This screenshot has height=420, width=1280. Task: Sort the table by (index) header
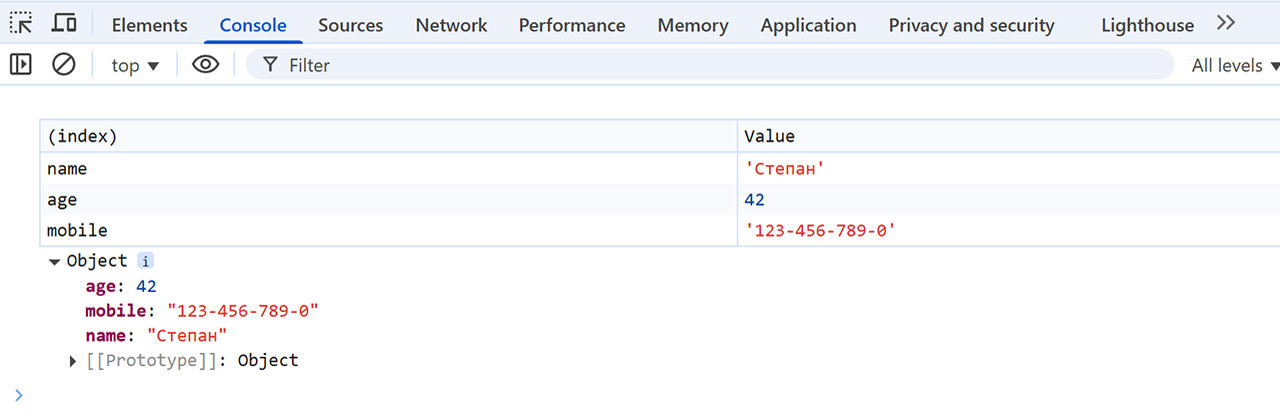pos(389,136)
